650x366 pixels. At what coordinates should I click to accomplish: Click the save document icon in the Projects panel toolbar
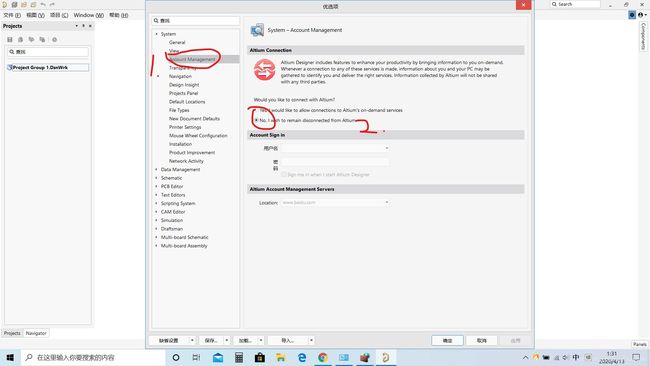(x=10, y=40)
